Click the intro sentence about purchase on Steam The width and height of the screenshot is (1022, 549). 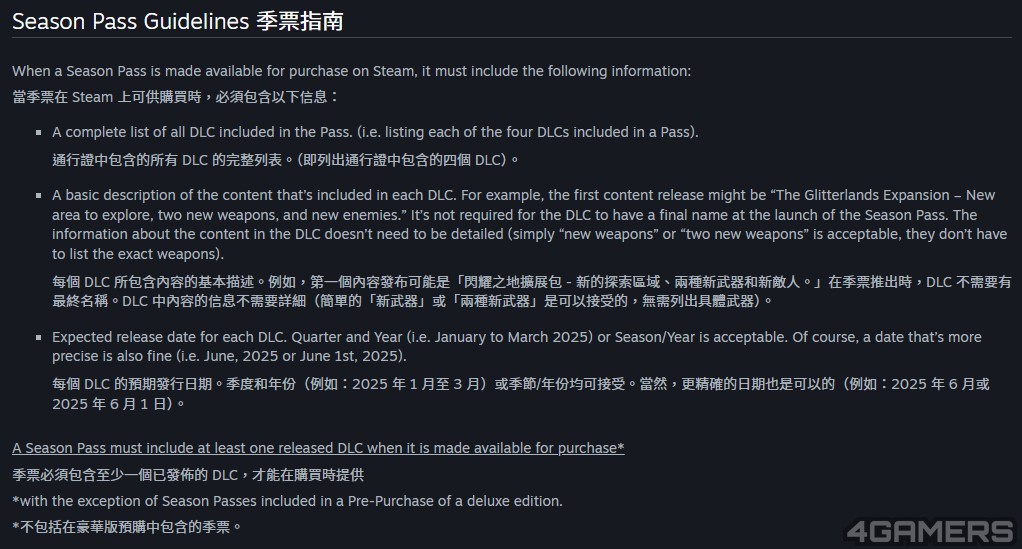(351, 71)
